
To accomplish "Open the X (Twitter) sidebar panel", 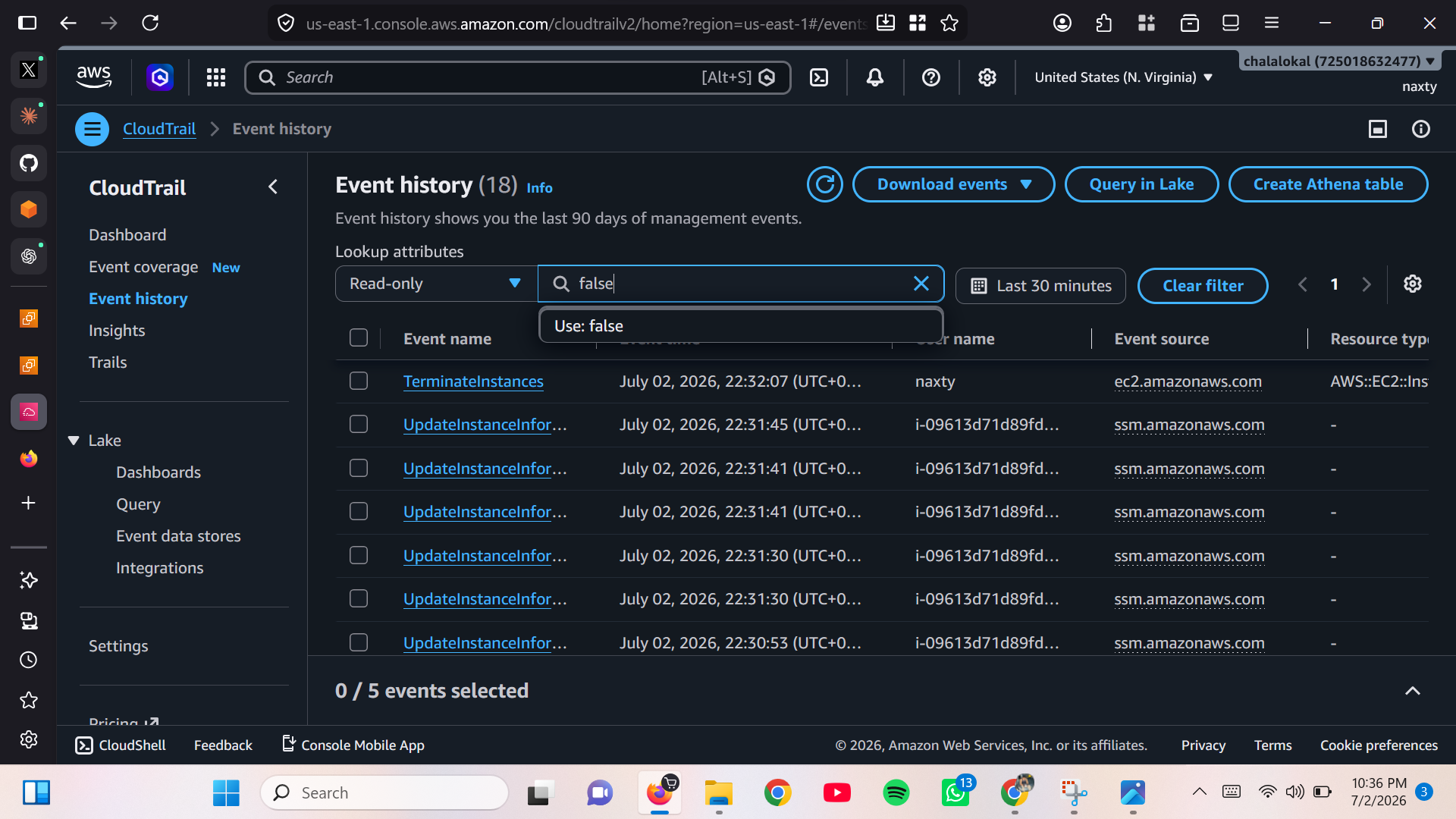I will (x=29, y=70).
